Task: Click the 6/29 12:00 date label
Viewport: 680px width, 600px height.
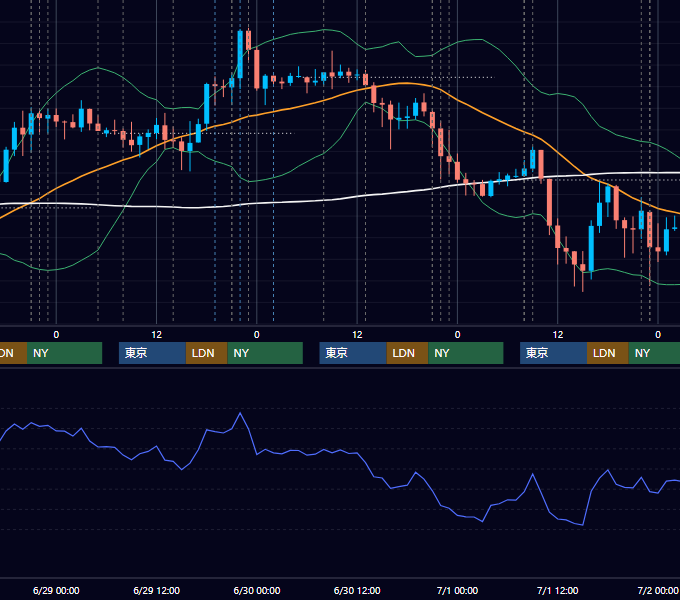Action: (156, 590)
